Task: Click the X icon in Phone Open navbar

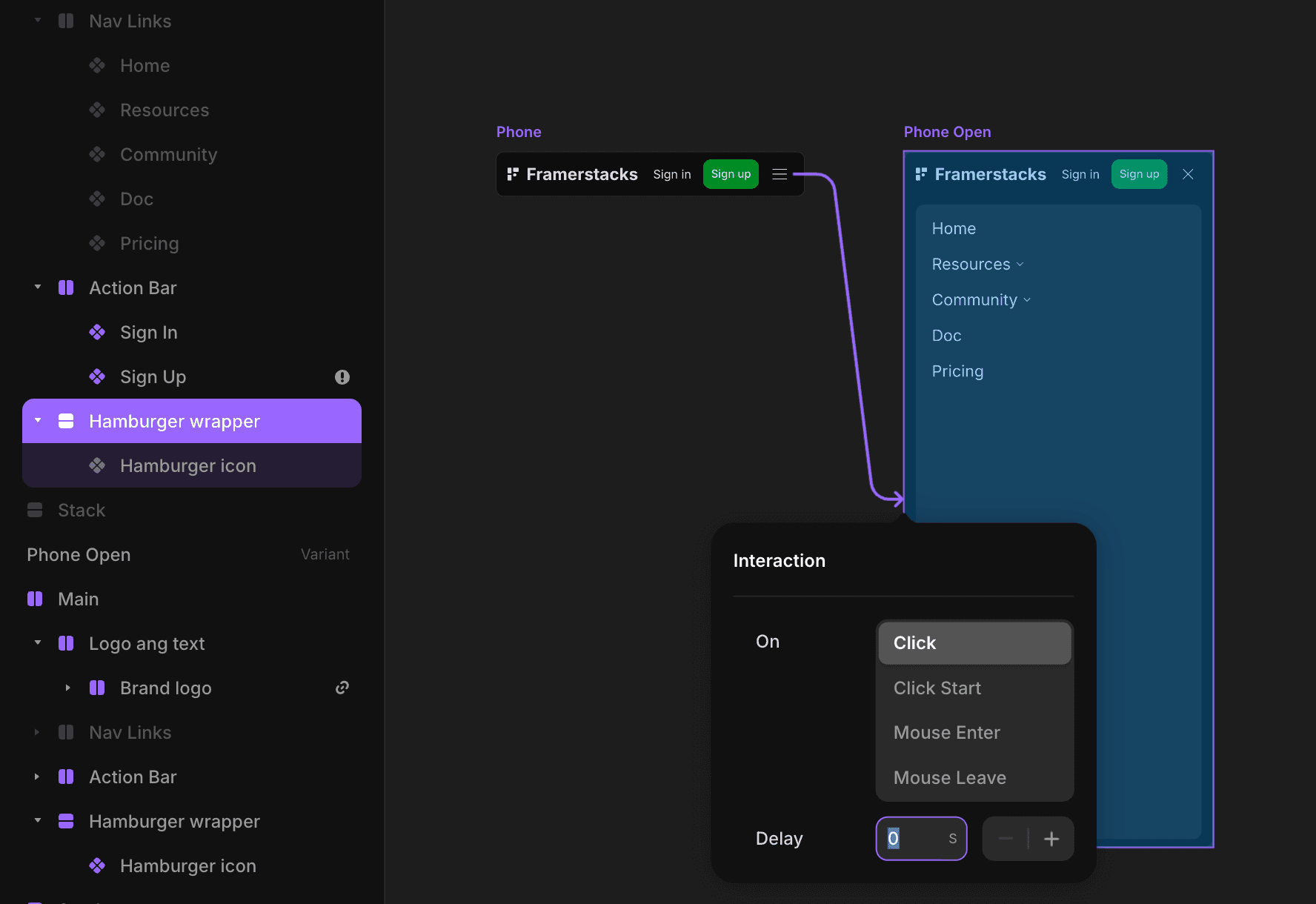Action: [1188, 174]
